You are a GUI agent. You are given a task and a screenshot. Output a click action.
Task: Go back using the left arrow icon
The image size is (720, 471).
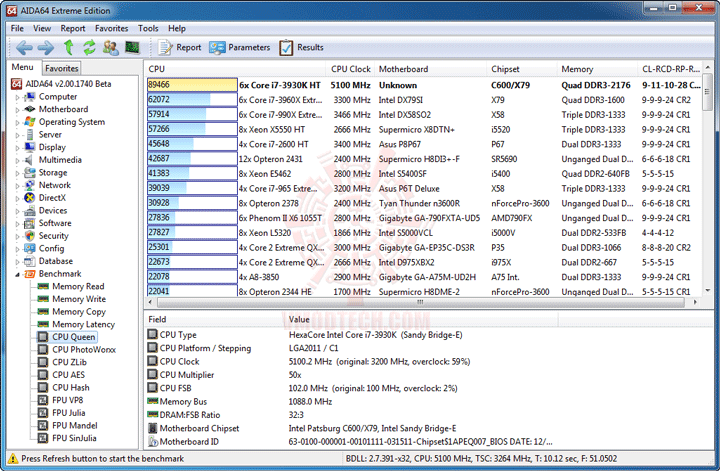(x=24, y=47)
